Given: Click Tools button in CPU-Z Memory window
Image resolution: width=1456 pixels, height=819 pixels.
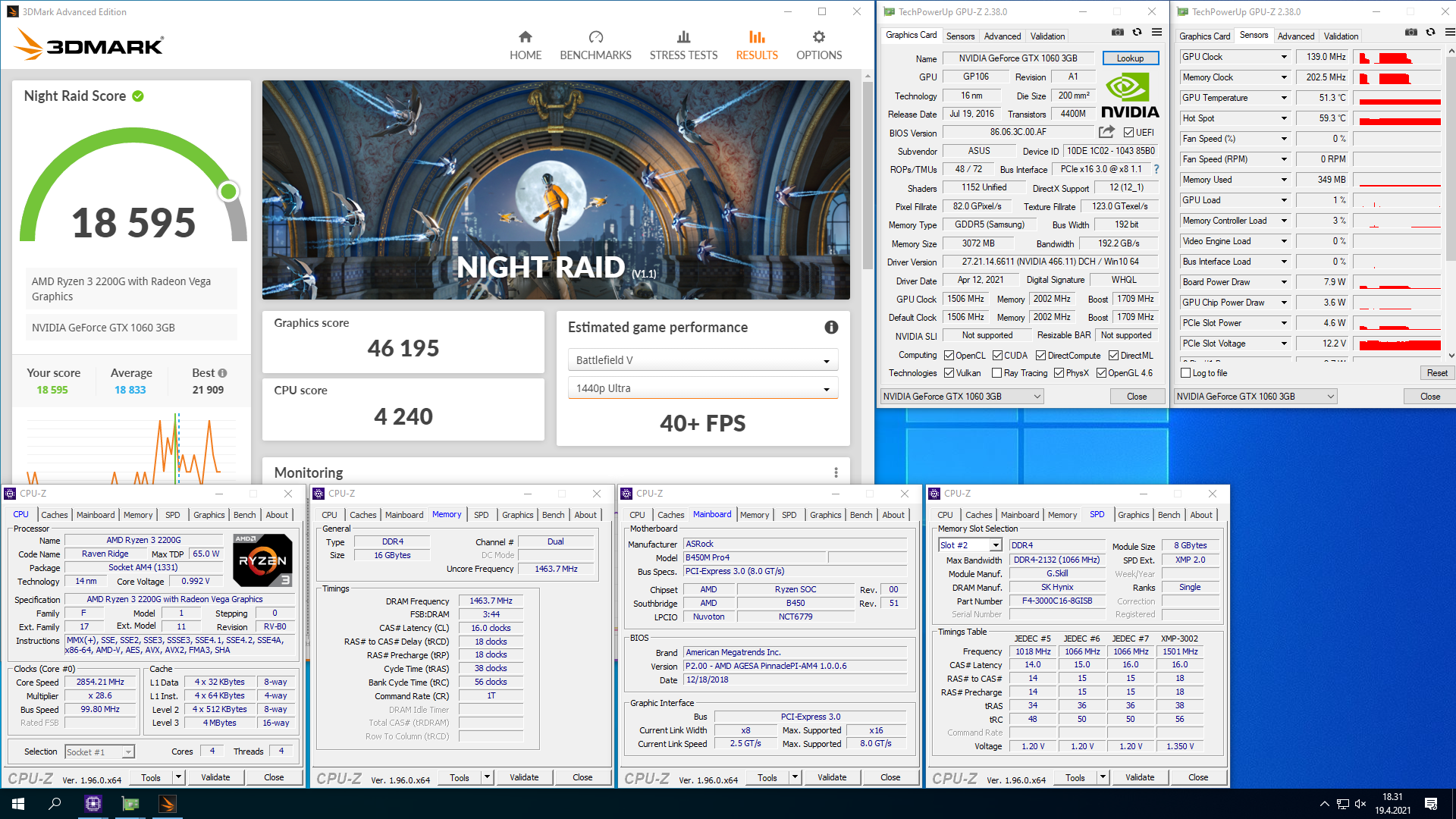Looking at the screenshot, I should coord(460,777).
